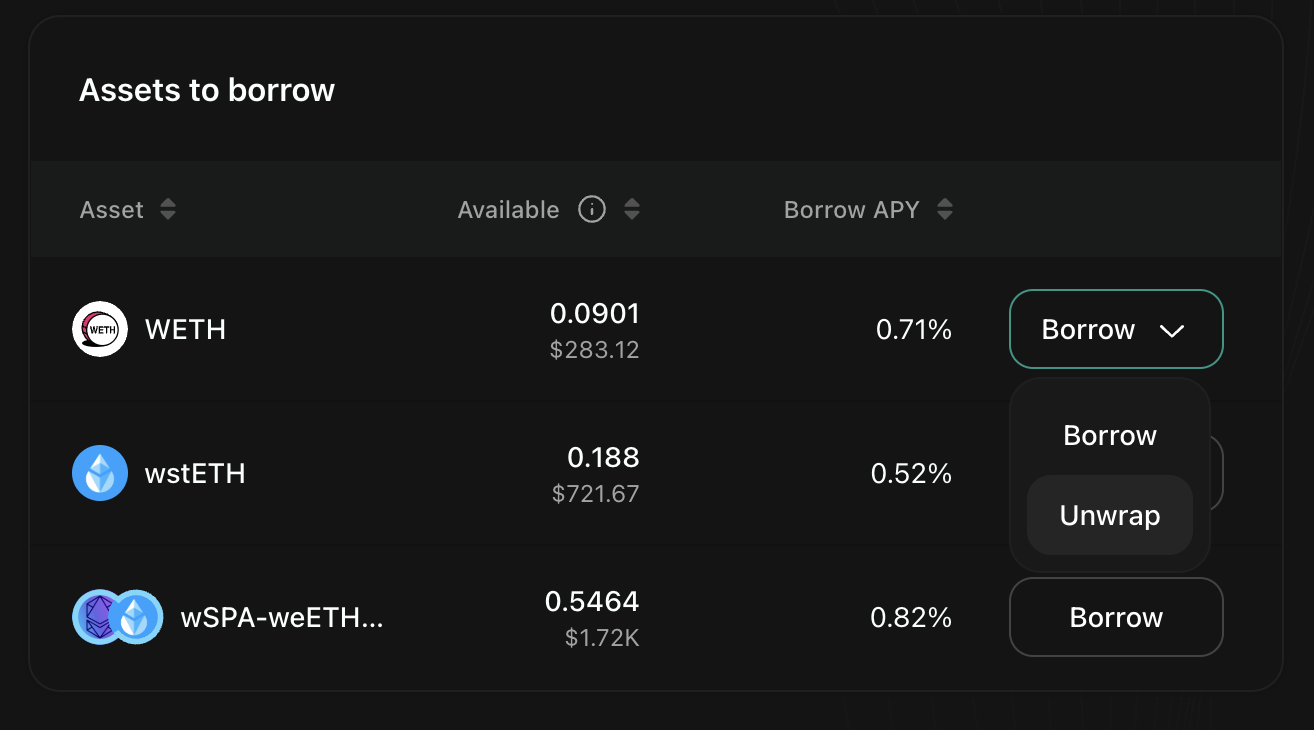This screenshot has width=1314, height=730.
Task: Click the Borrow APY column header label
Action: 851,210
